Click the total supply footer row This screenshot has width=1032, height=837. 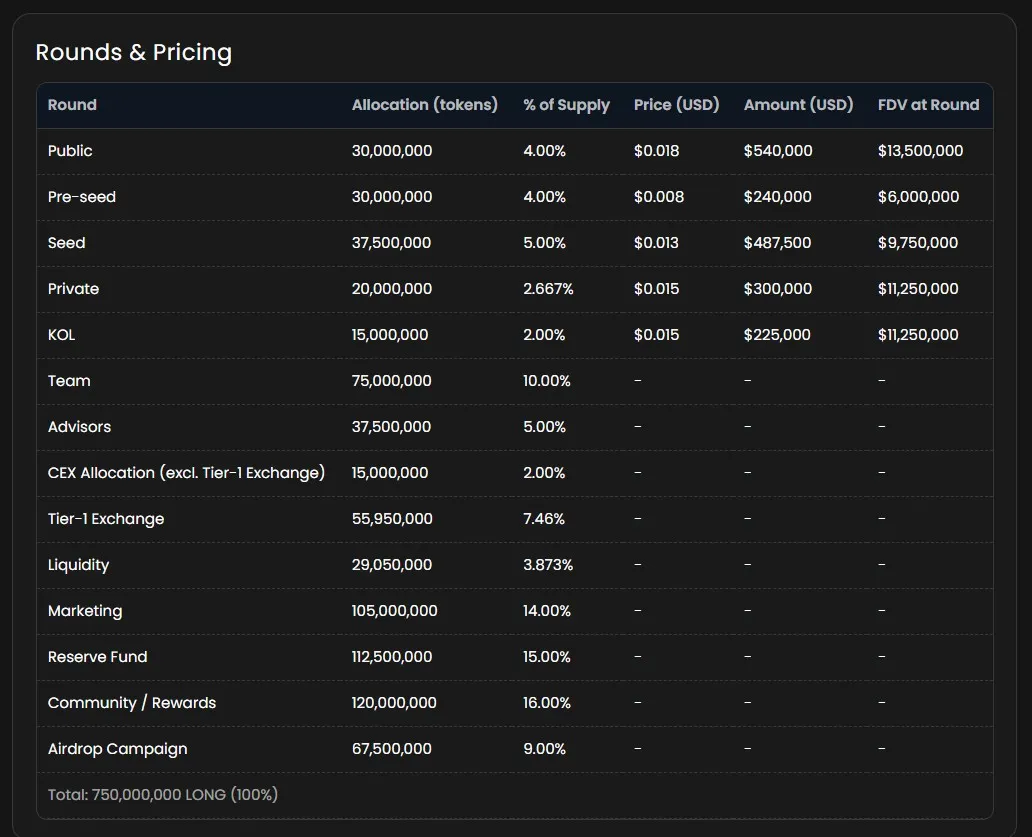pos(161,794)
